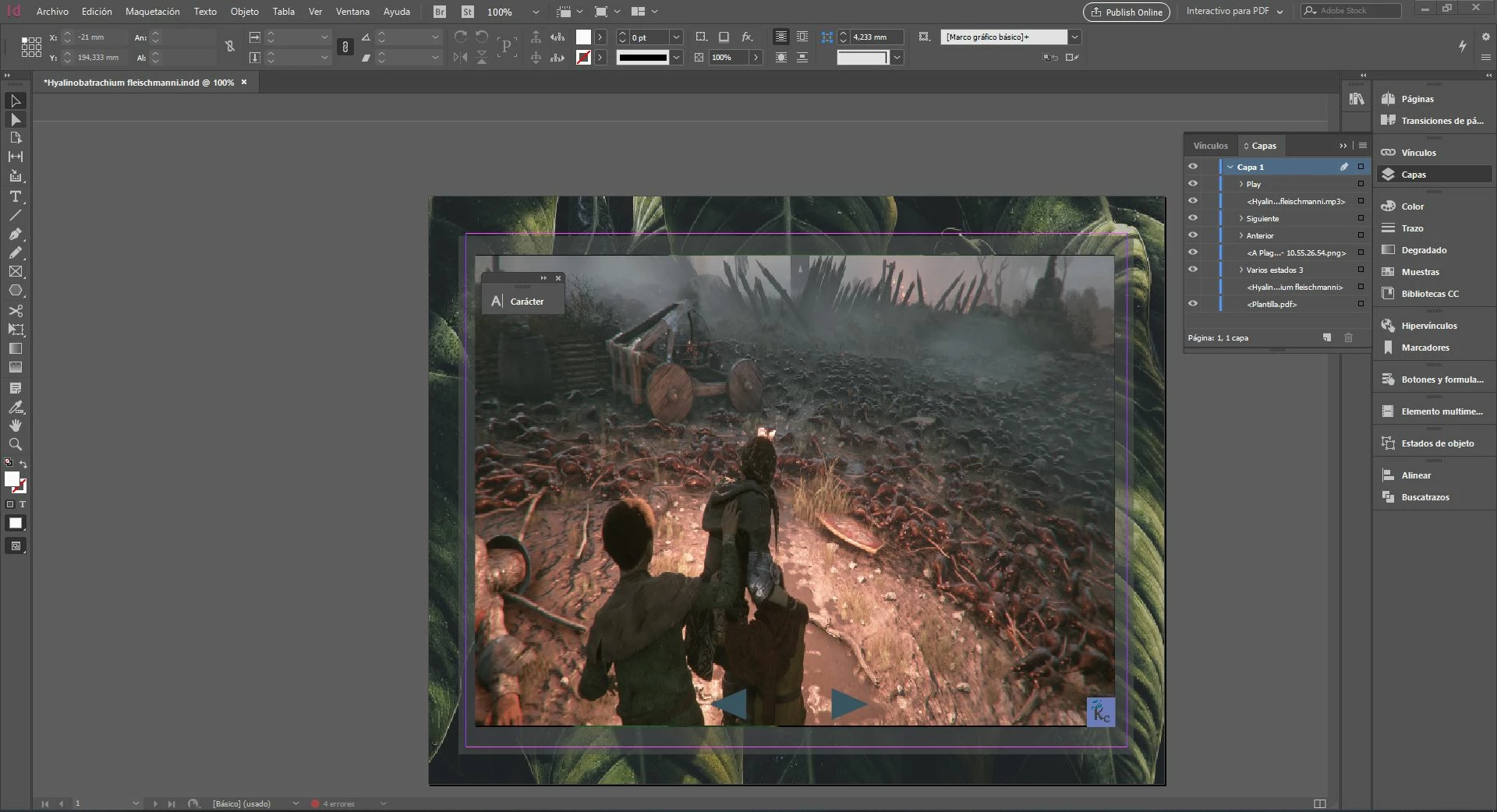This screenshot has height=812, width=1497.
Task: Delete selected layer with trash icon
Action: coord(1348,337)
